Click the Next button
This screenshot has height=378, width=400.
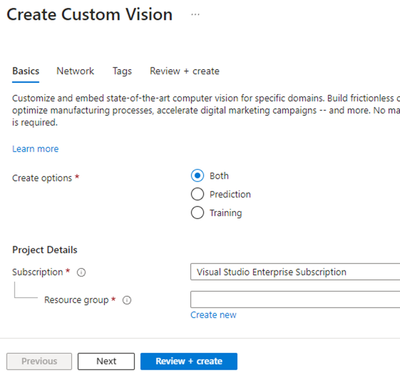click(x=106, y=361)
